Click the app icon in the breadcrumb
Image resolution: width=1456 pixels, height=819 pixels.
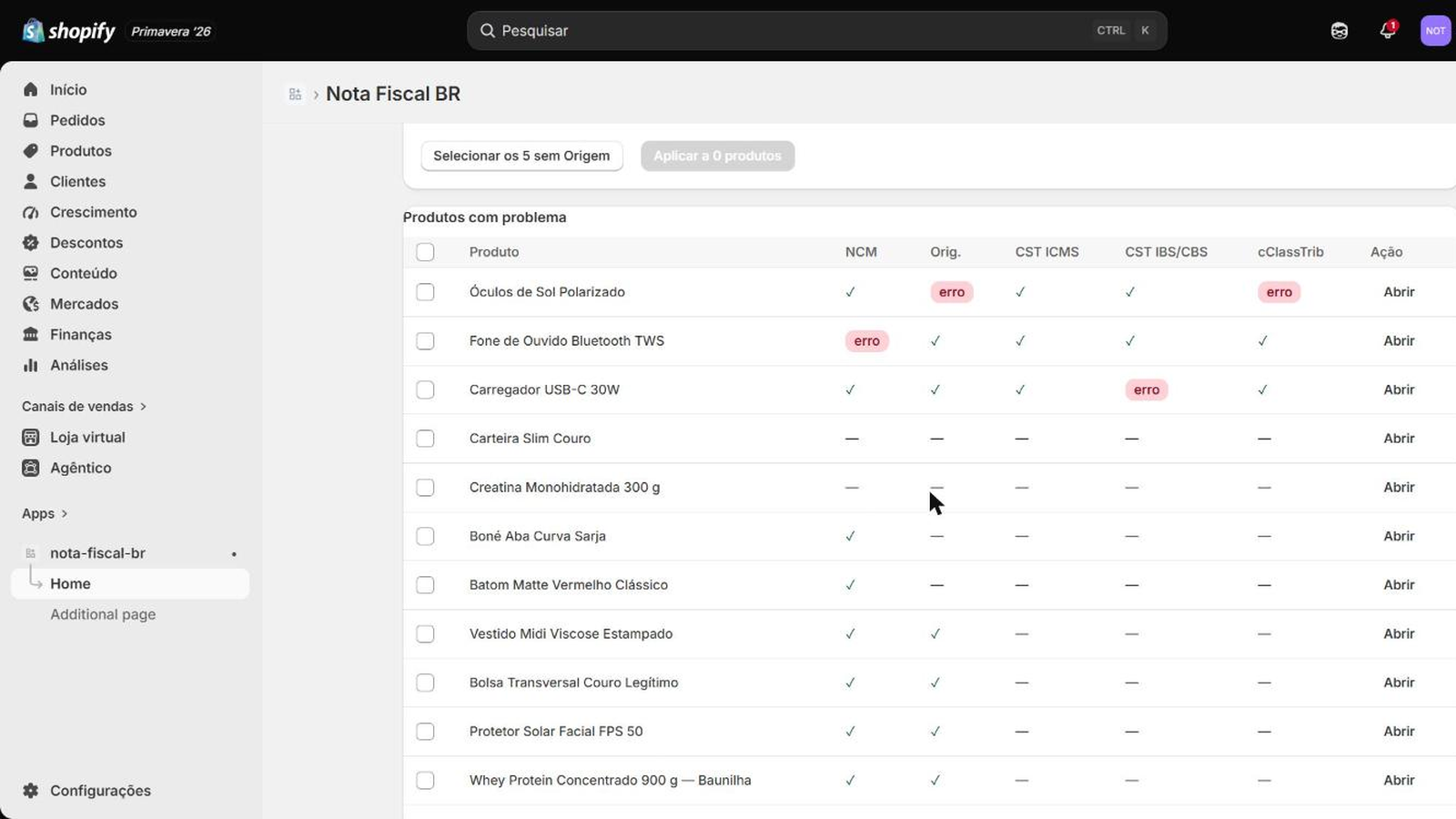295,94
